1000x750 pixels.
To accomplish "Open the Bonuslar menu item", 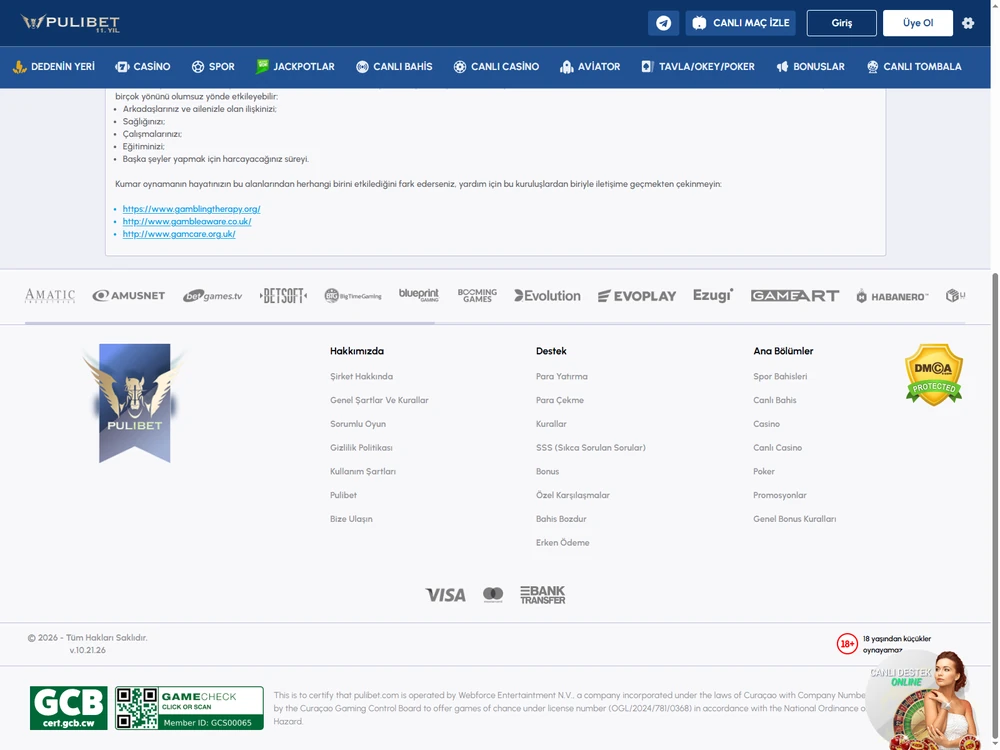I will (811, 66).
